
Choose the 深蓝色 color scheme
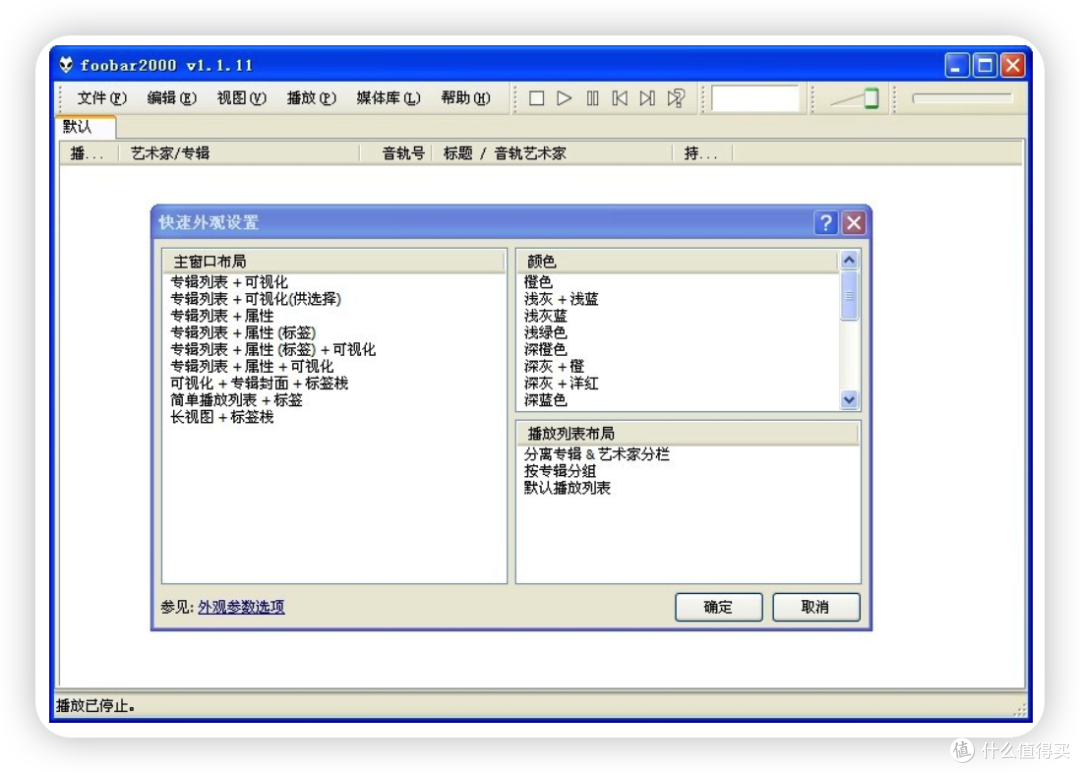(x=545, y=400)
